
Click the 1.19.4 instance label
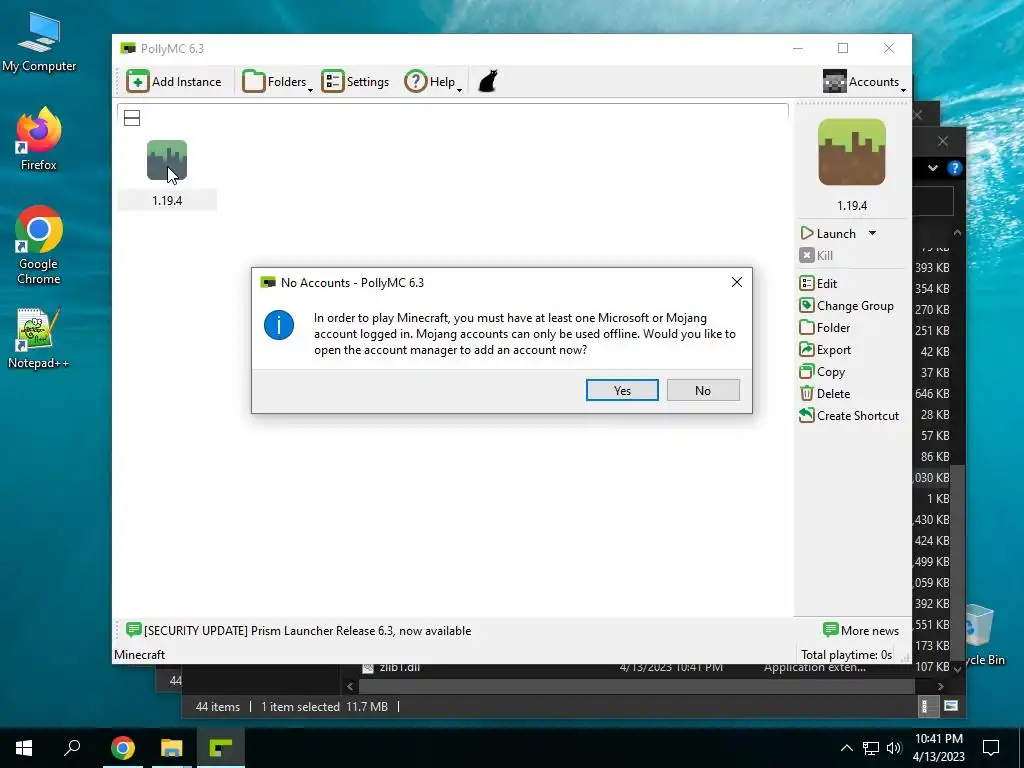tap(167, 200)
